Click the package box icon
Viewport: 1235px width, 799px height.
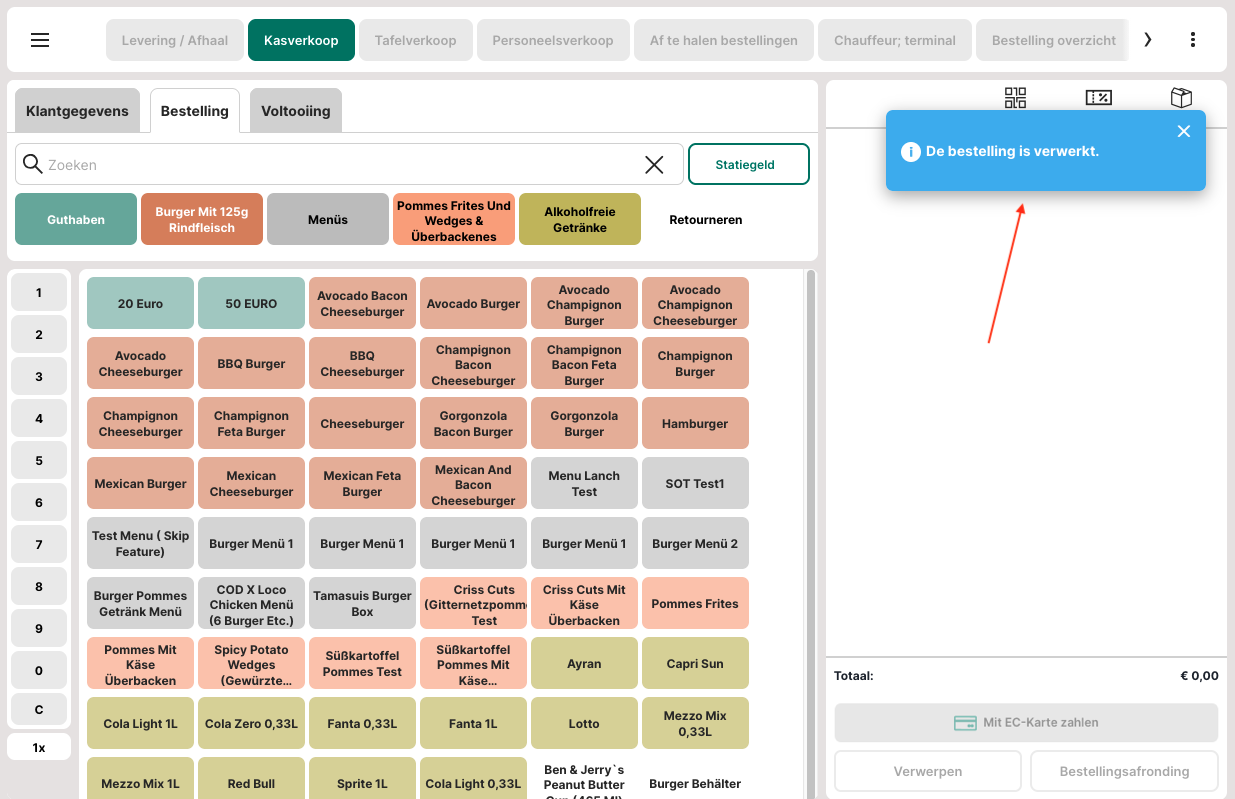pos(1181,97)
